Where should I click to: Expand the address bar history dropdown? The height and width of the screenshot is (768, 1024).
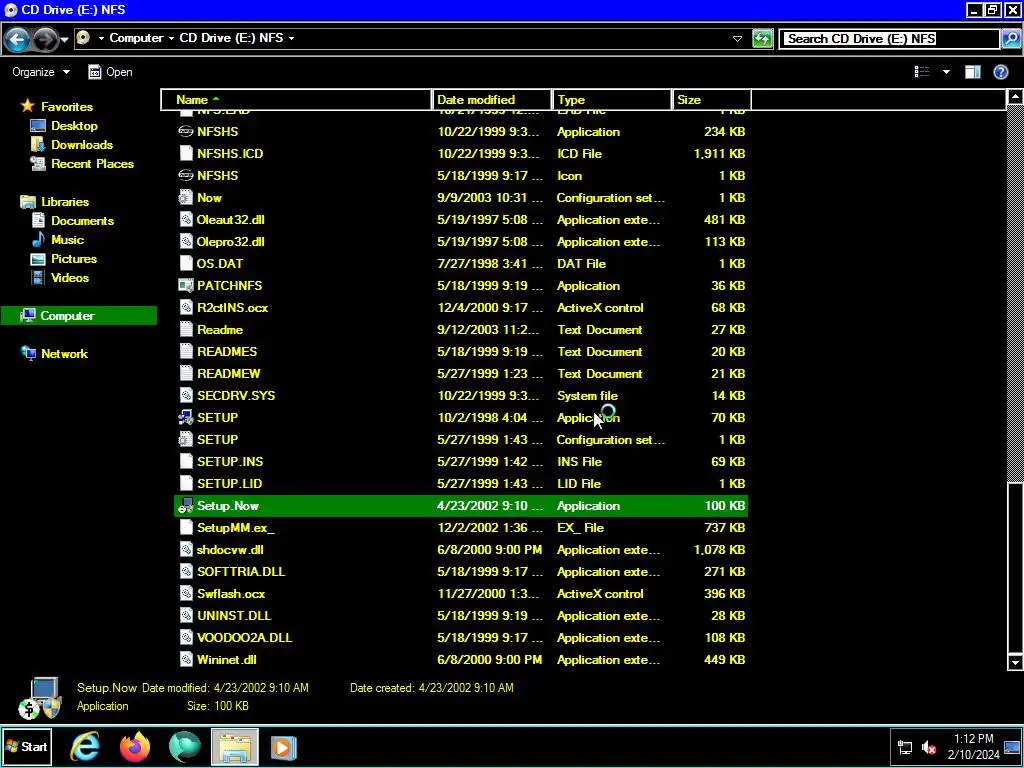(x=737, y=39)
